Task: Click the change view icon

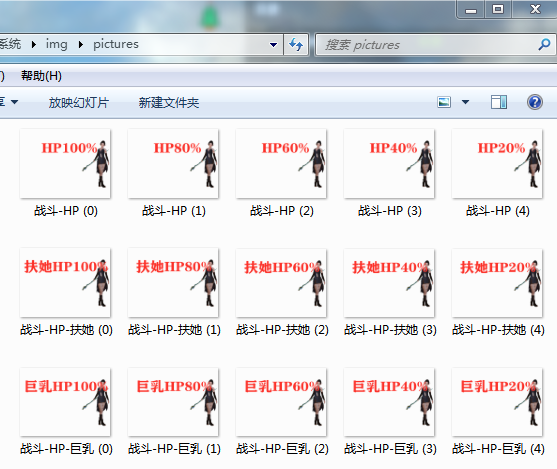Action: coord(444,102)
